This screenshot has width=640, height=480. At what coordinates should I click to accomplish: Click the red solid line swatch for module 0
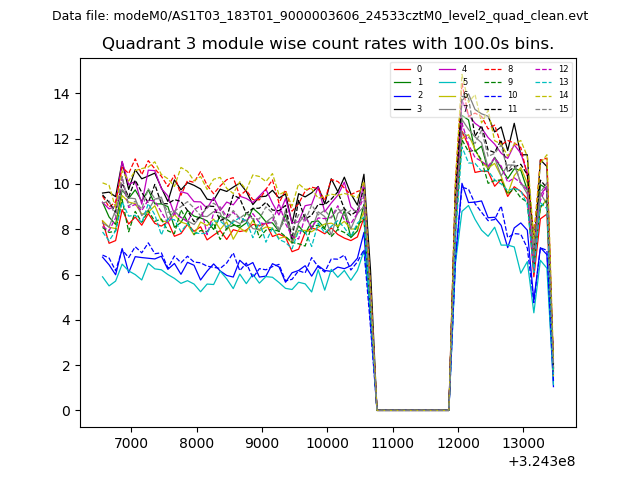[401, 69]
